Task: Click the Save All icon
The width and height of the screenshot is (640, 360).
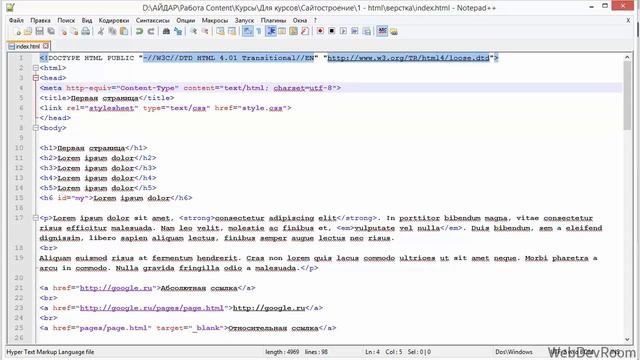Action: coord(51,31)
